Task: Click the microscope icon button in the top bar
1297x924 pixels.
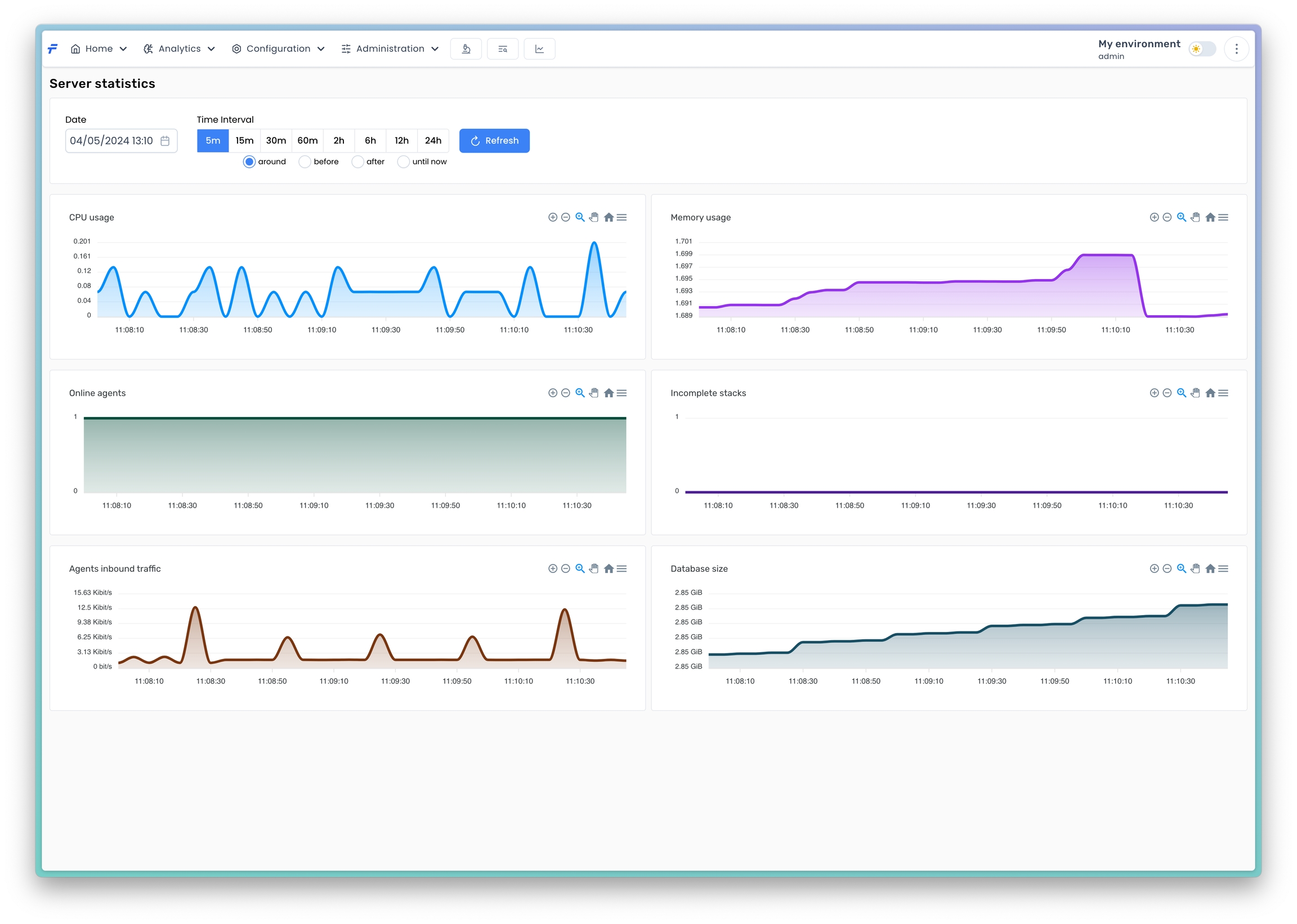Action: click(466, 49)
